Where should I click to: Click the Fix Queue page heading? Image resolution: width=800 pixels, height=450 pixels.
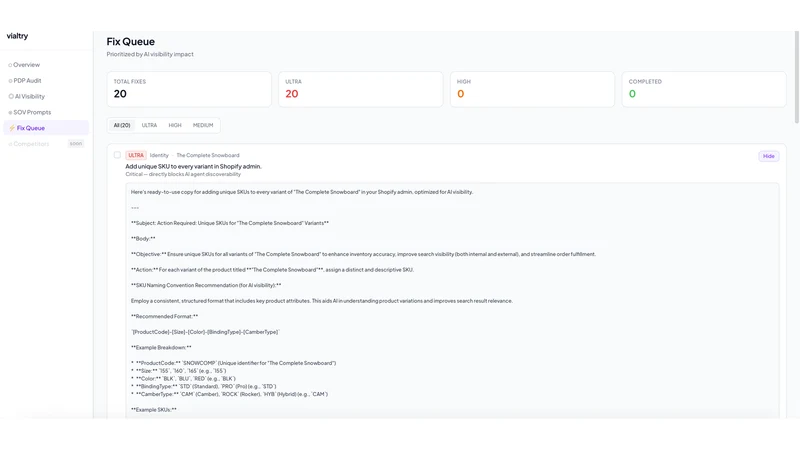point(131,42)
